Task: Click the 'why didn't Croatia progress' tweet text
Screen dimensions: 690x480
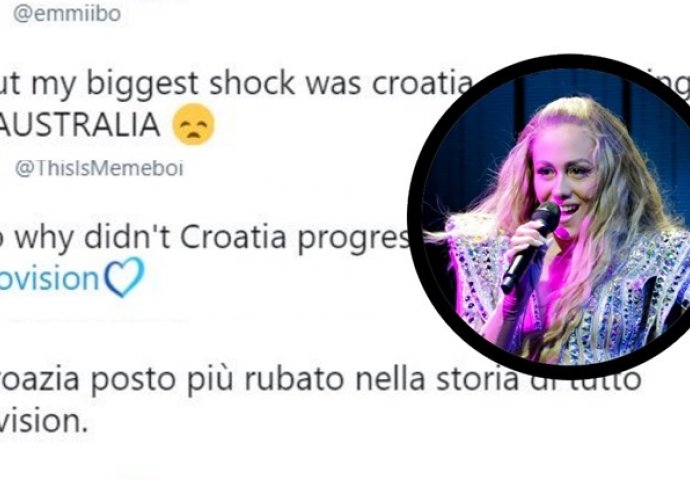Action: tap(205, 257)
